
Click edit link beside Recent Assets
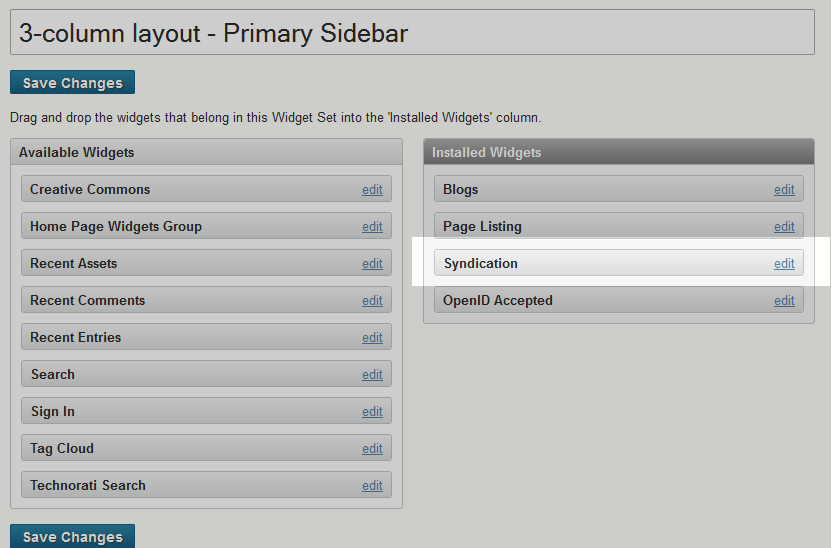372,264
